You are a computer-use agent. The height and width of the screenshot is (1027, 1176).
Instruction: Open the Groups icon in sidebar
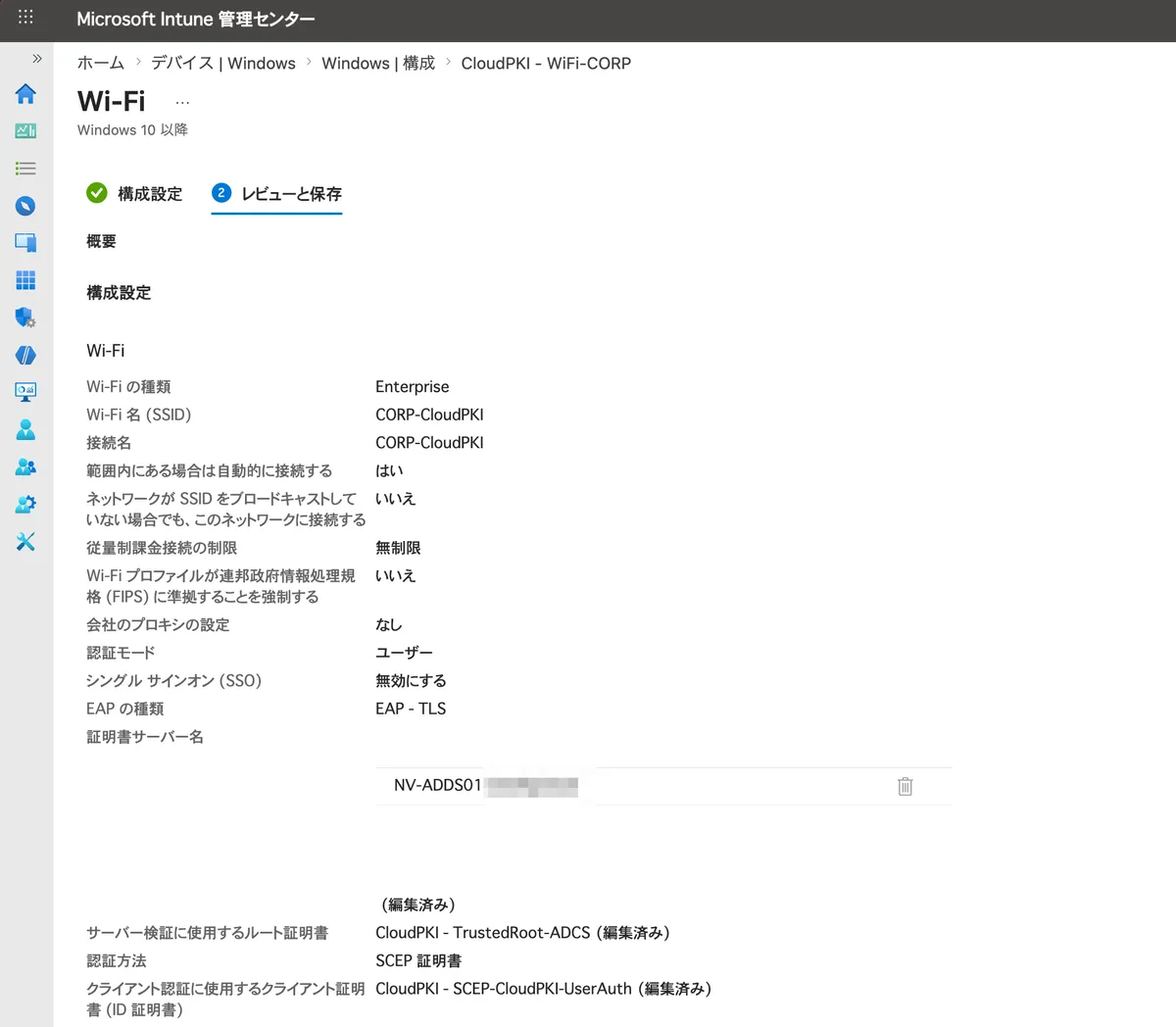25,466
